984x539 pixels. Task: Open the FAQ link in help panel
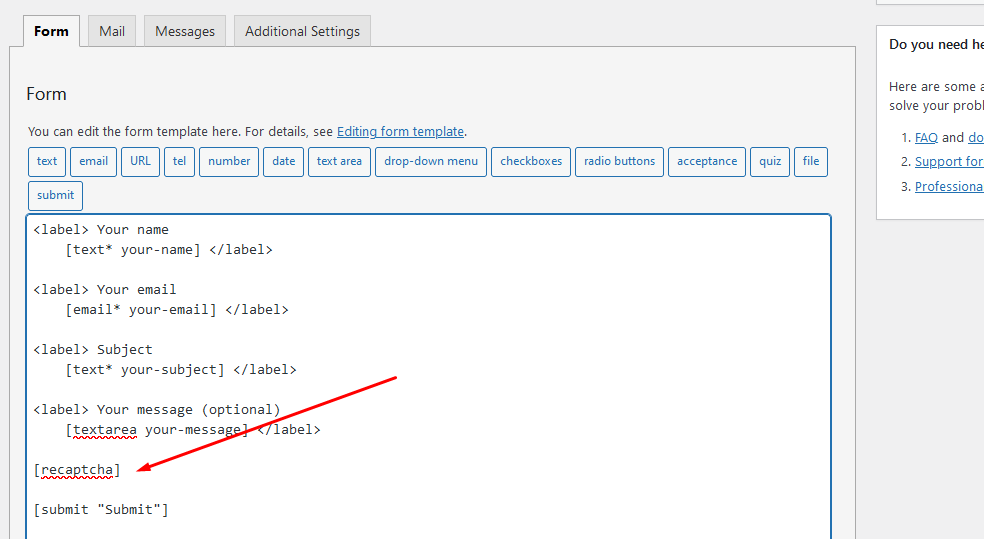click(926, 137)
